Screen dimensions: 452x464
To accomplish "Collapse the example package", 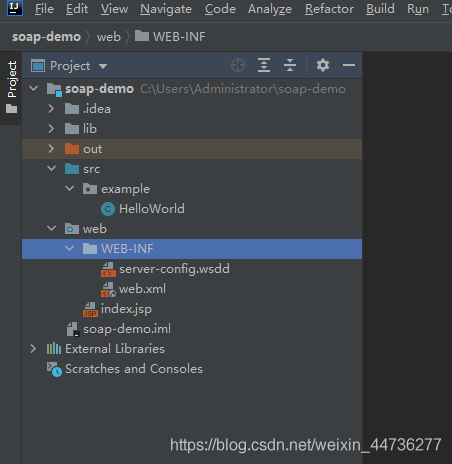I will point(70,188).
